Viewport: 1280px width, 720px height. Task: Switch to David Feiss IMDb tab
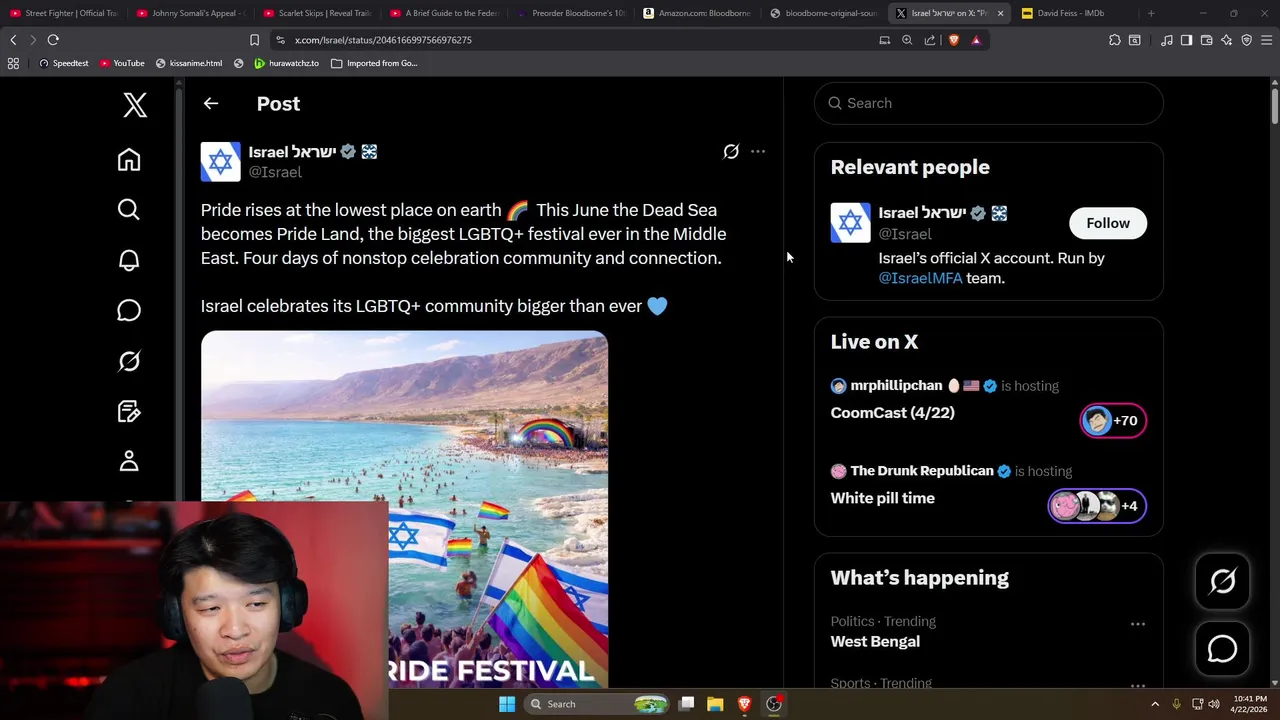click(1070, 13)
